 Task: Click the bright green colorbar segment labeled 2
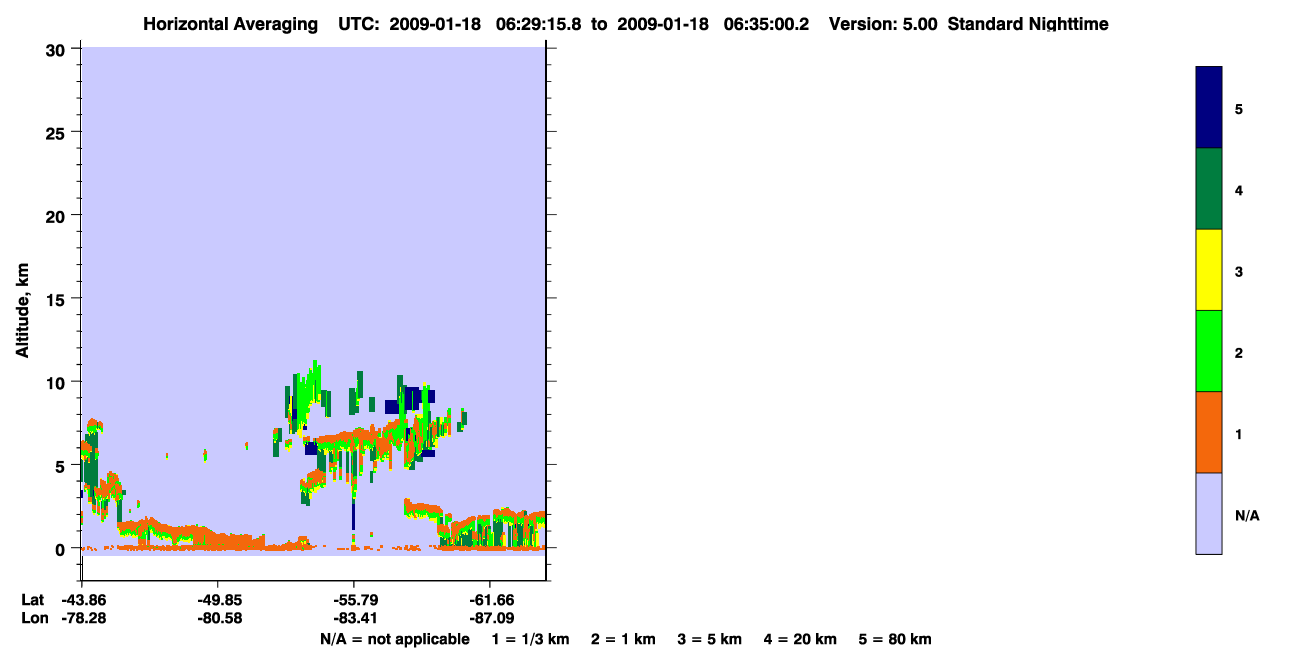pos(1208,350)
